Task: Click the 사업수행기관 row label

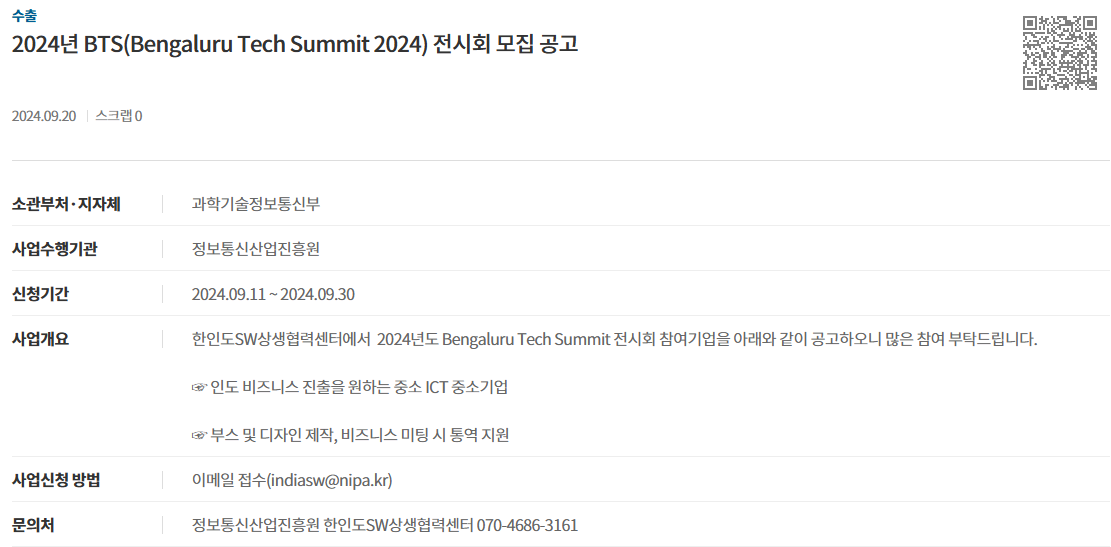Action: pos(55,249)
